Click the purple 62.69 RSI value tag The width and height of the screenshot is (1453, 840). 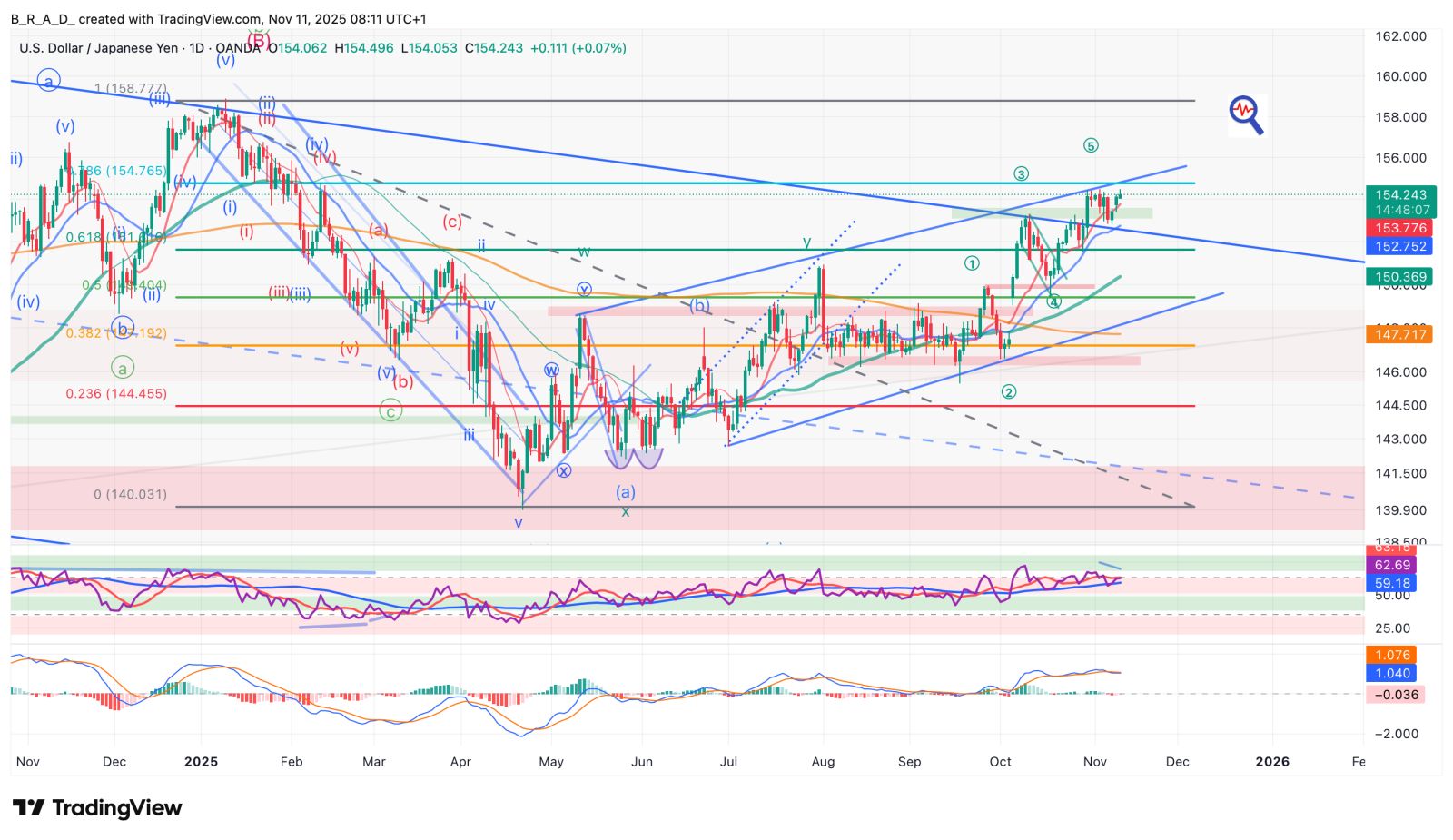(1392, 565)
